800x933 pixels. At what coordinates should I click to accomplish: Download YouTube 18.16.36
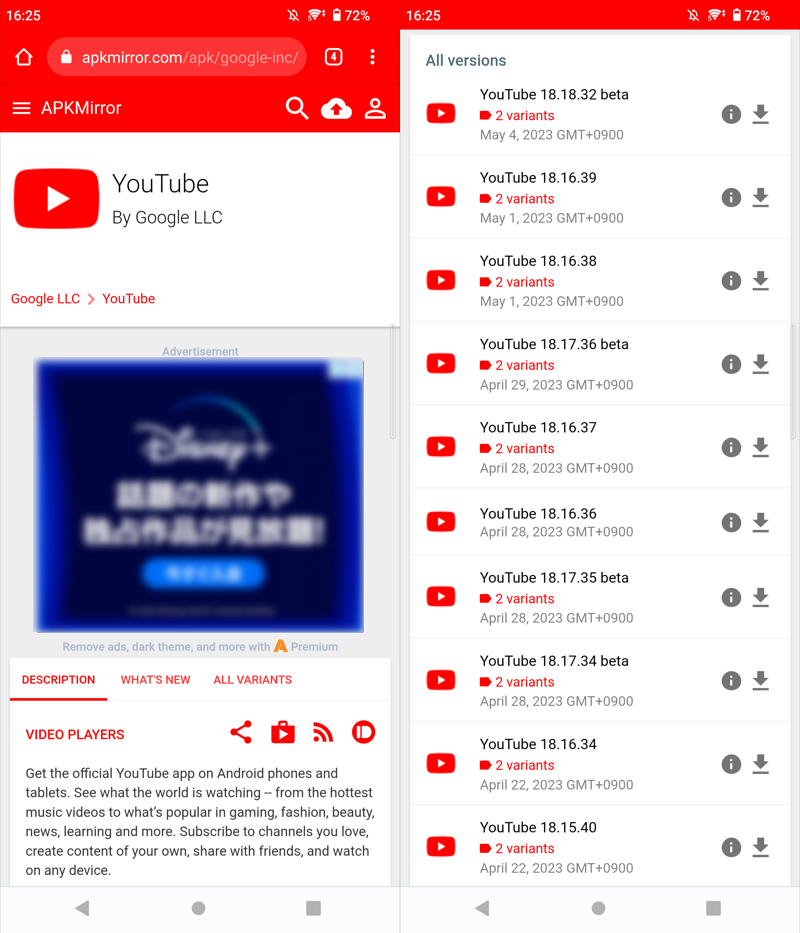tap(761, 522)
